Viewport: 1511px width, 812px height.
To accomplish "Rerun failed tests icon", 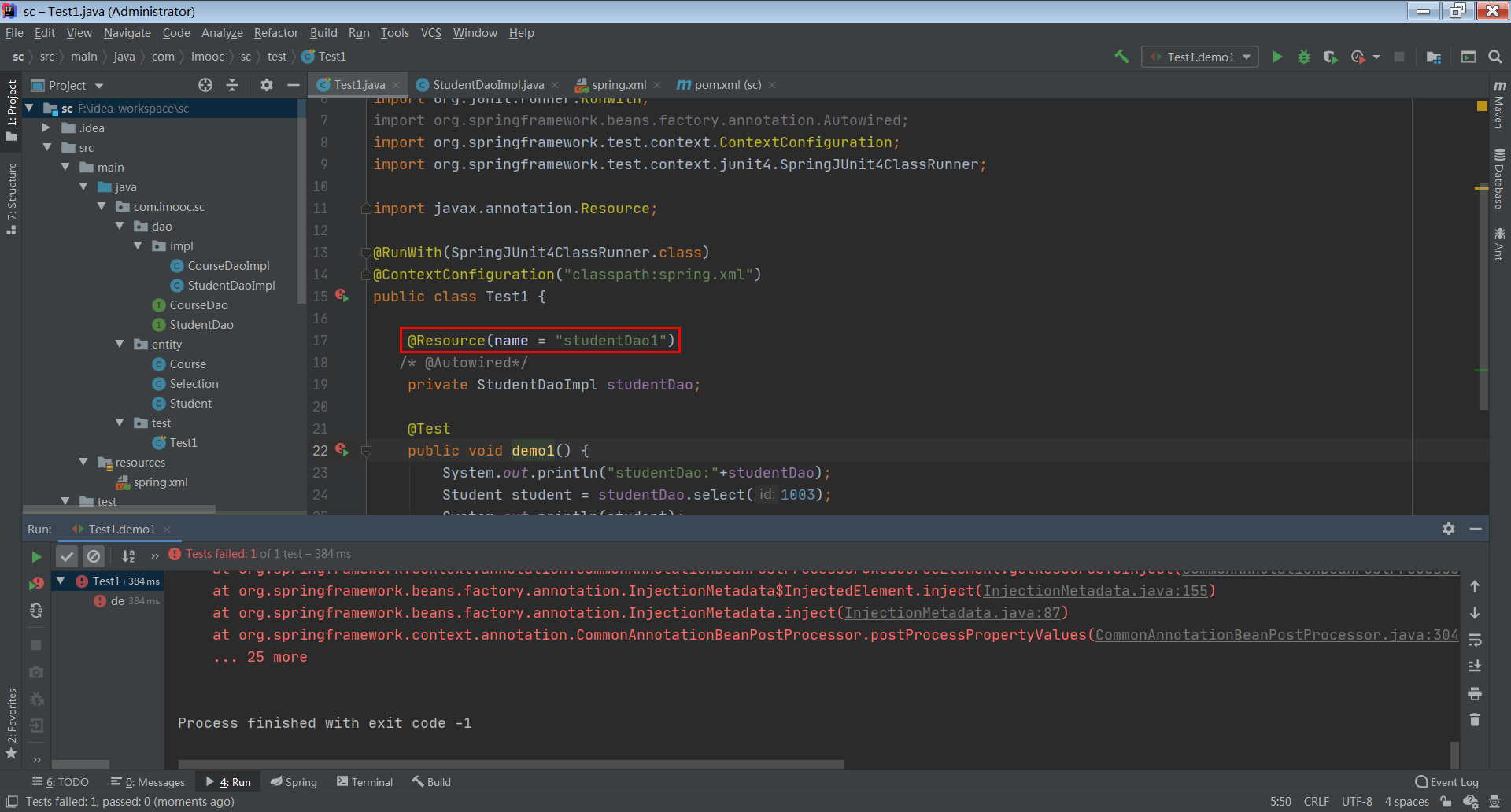I will 36,583.
